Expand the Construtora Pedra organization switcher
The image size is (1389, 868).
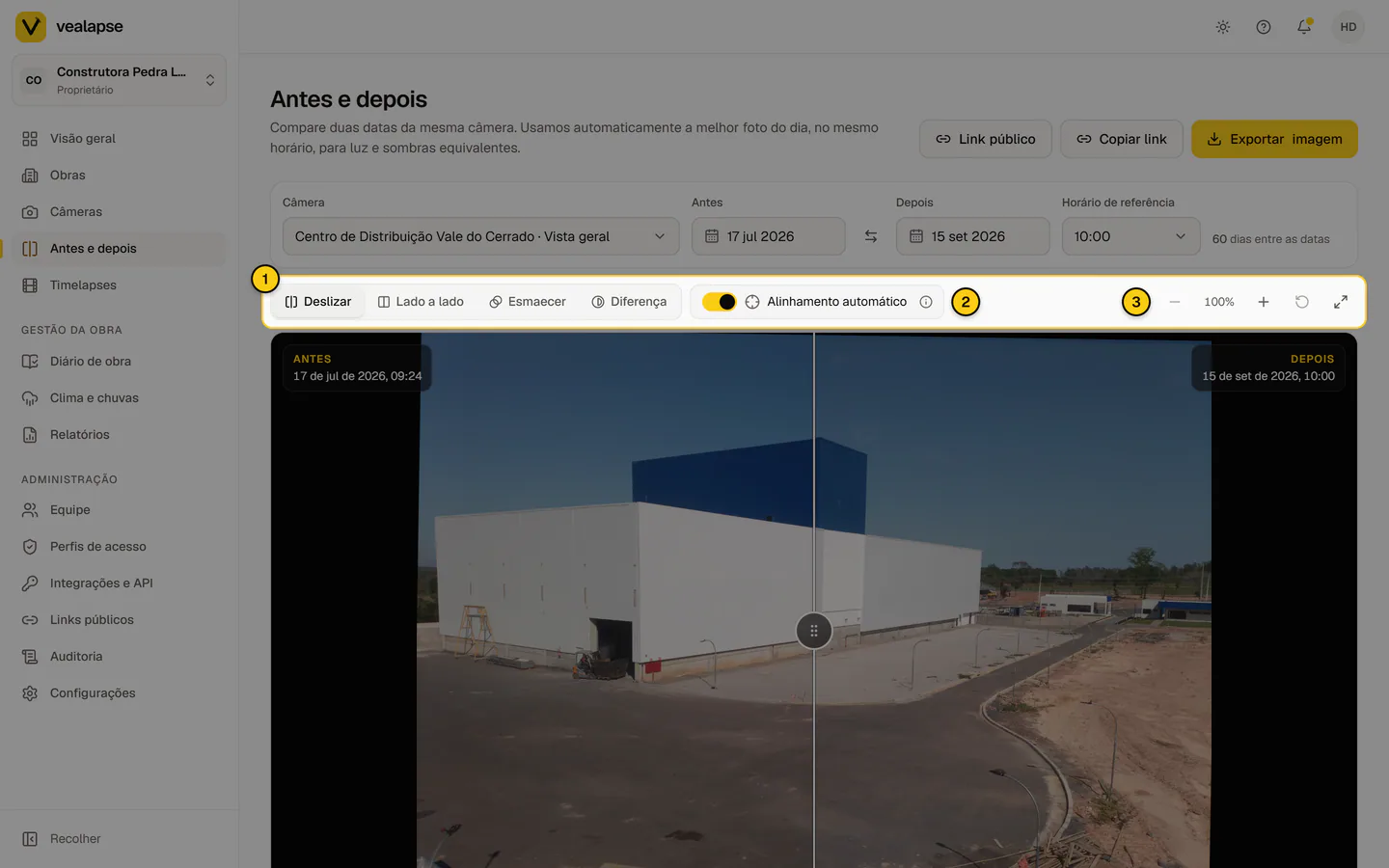120,80
